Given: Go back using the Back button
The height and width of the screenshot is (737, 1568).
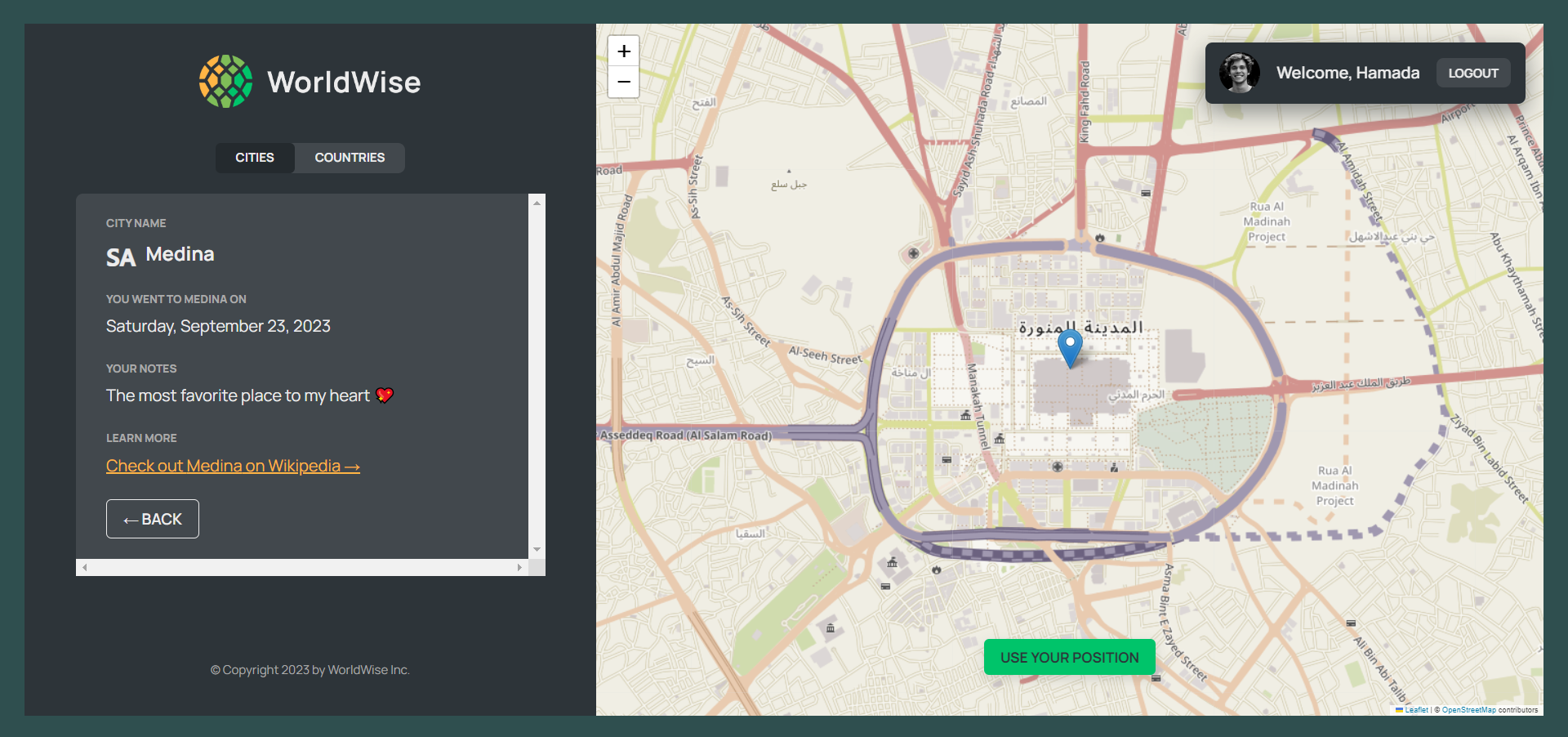Looking at the screenshot, I should [x=153, y=519].
